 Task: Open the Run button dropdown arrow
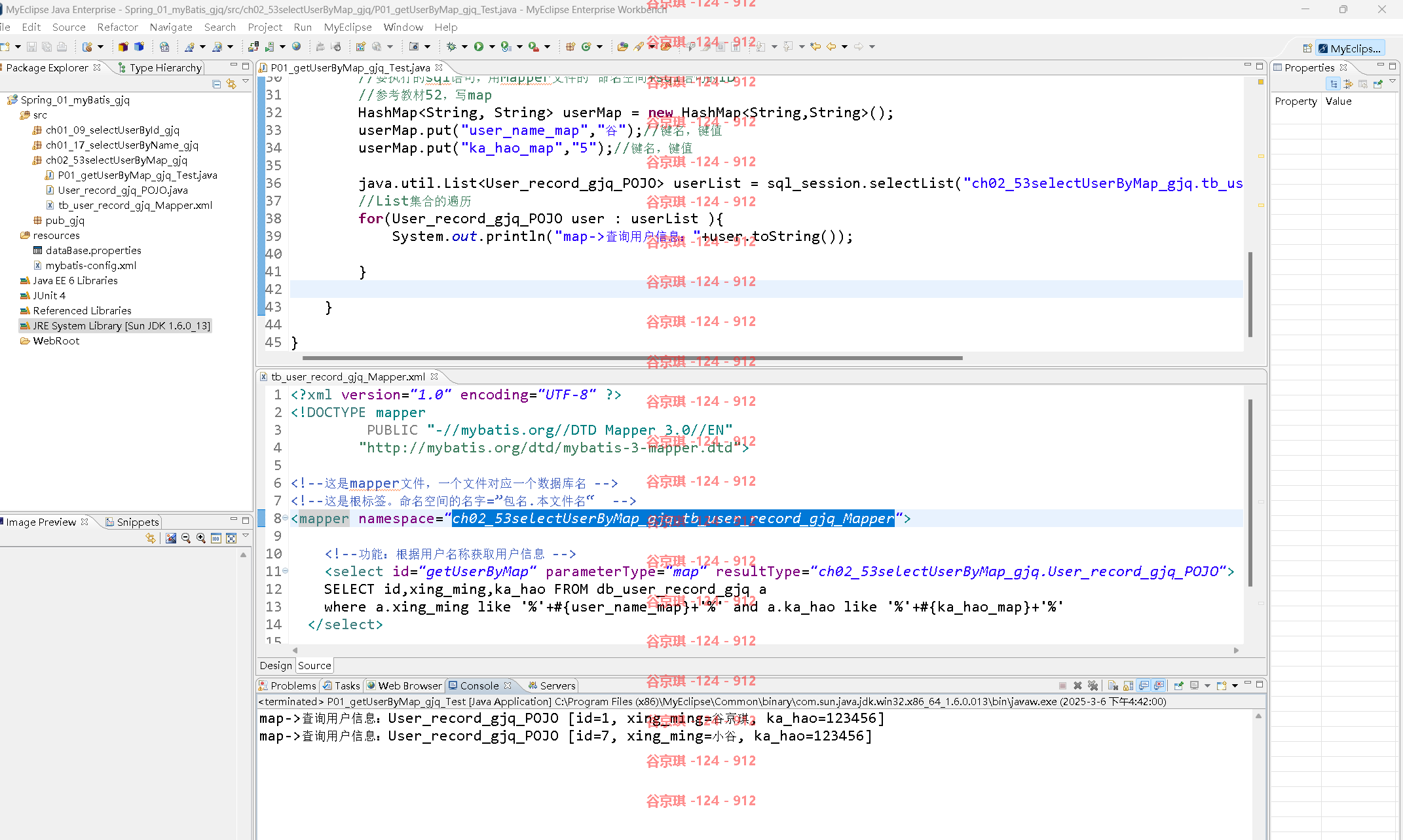tap(492, 46)
